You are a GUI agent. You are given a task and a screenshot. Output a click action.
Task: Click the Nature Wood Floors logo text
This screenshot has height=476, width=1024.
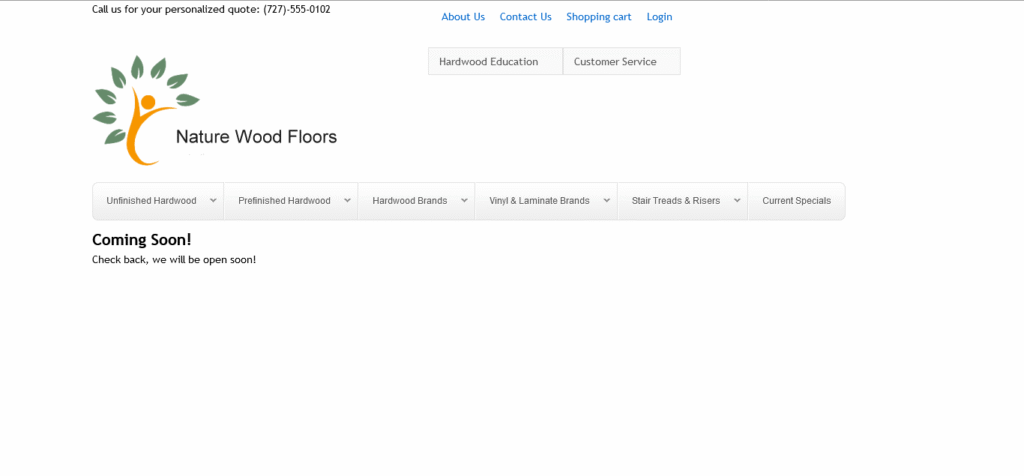coord(256,137)
